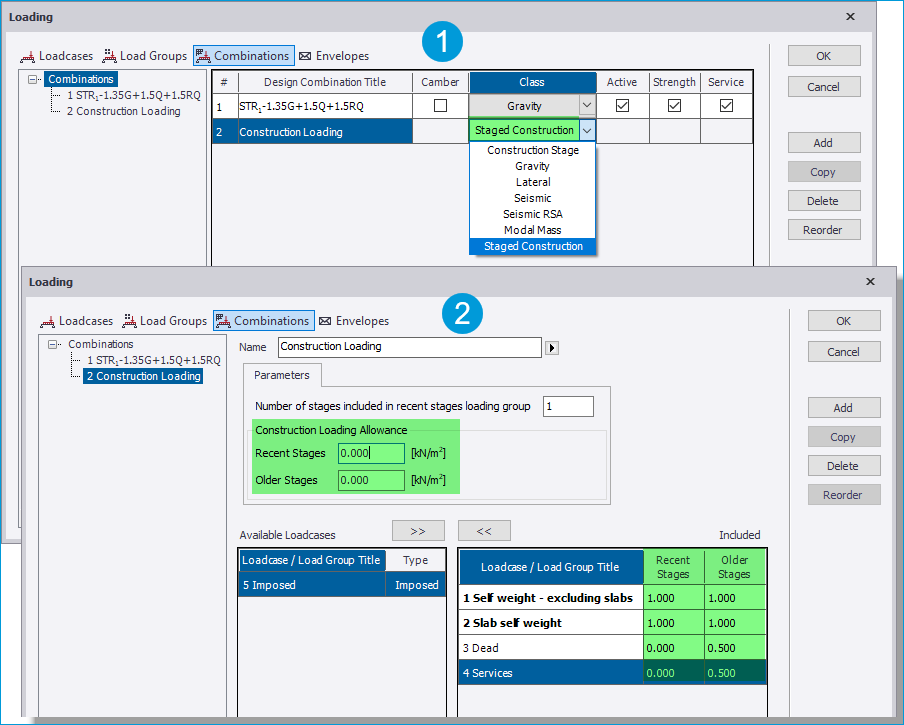
Task: Click the Recent Stages value field
Action: 371,453
